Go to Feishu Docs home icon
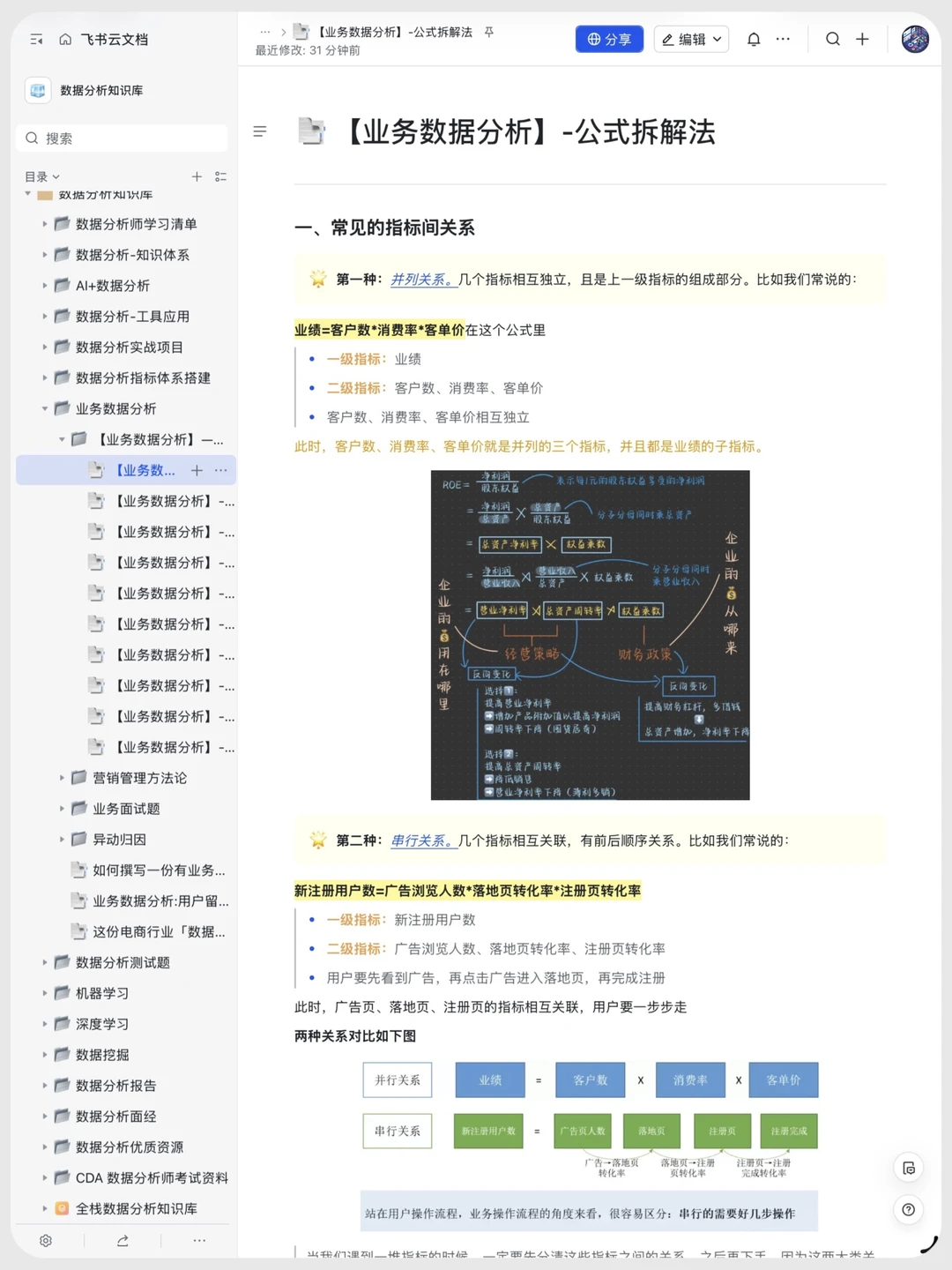This screenshot has height=1270, width=952. [x=65, y=40]
